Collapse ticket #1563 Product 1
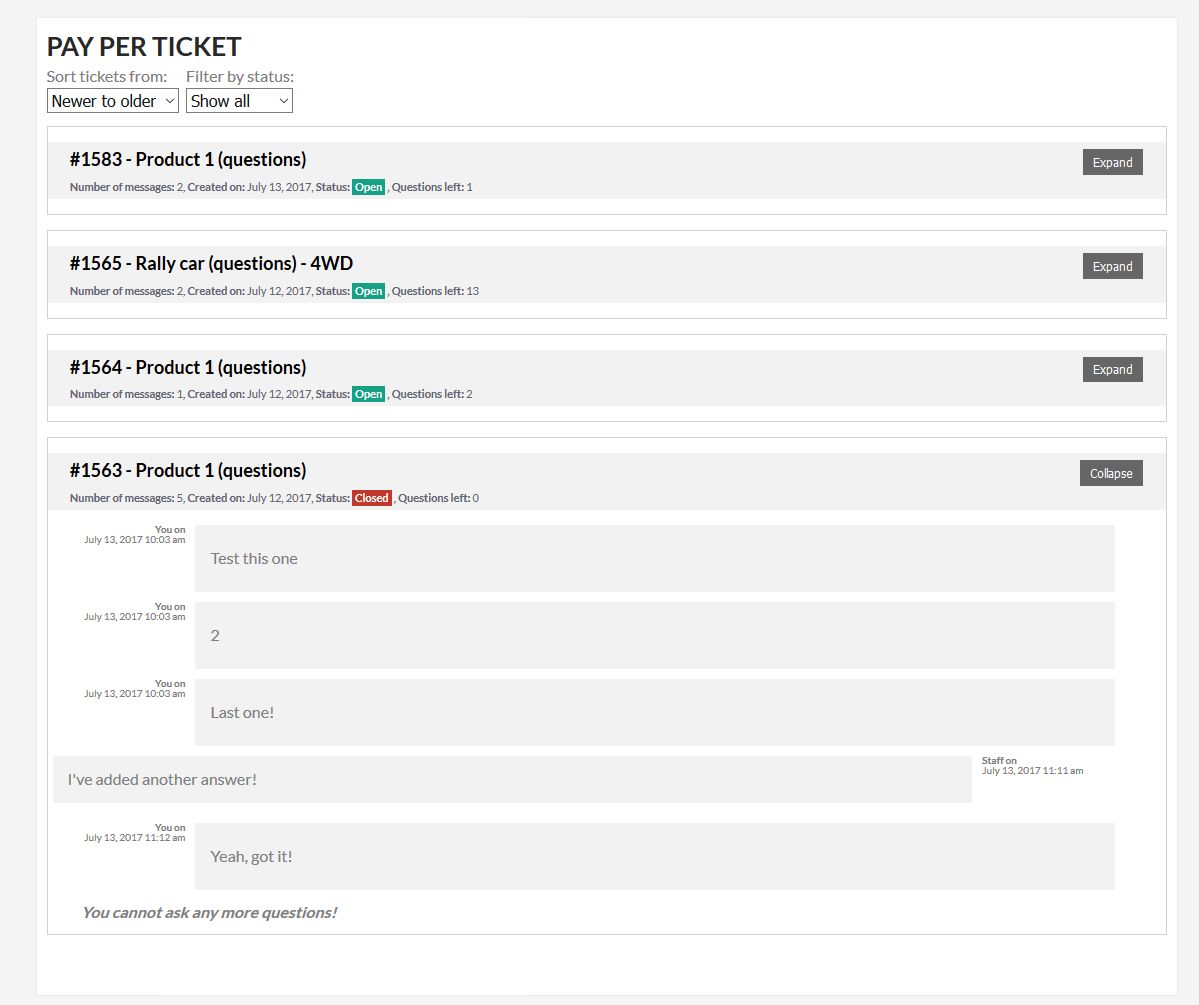Screen dimensions: 1199x1005 [1110, 473]
